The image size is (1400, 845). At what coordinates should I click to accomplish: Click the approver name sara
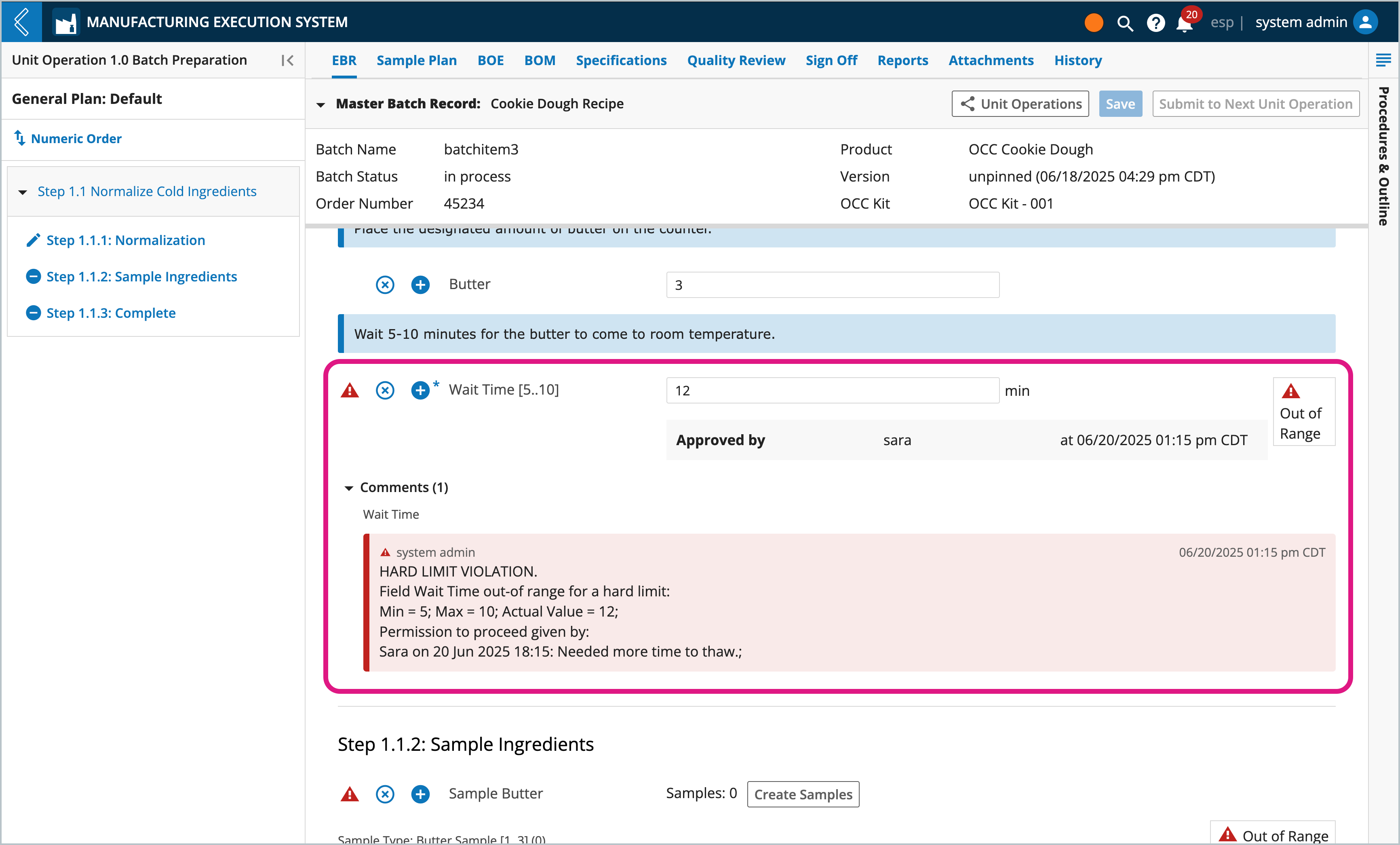click(897, 440)
